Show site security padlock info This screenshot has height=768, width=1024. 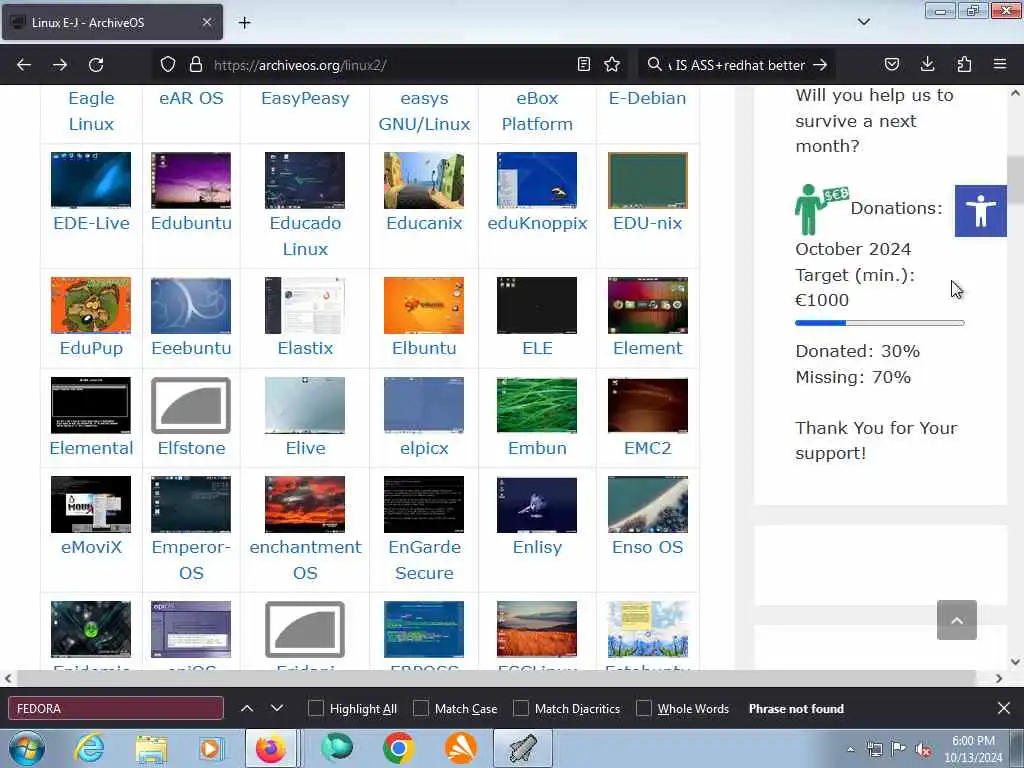coord(195,65)
